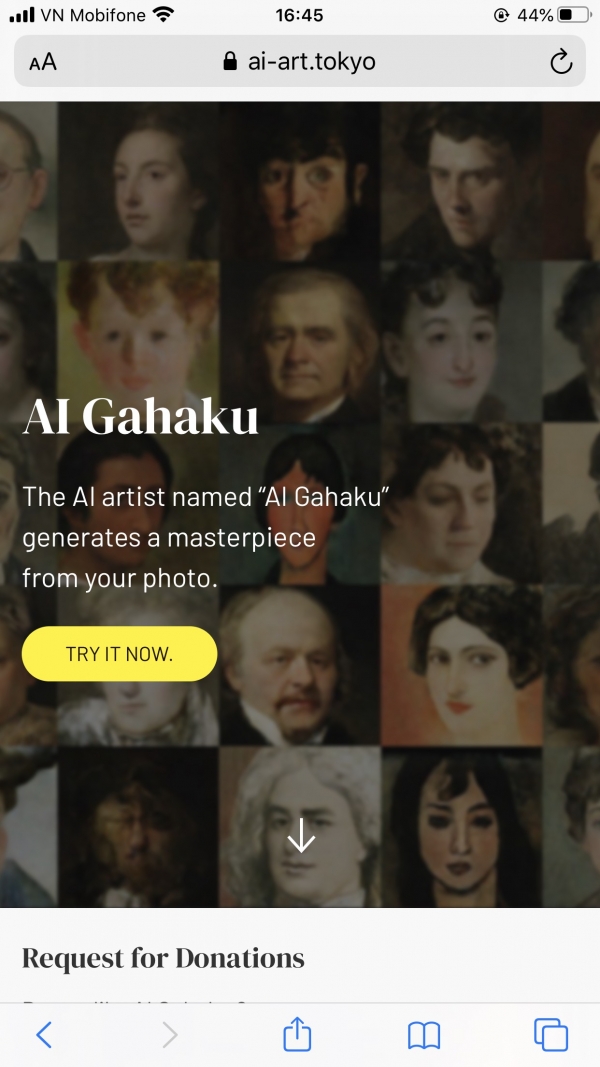Tap the padlock icon in address bar
Viewport: 600px width, 1067px height.
pos(230,61)
